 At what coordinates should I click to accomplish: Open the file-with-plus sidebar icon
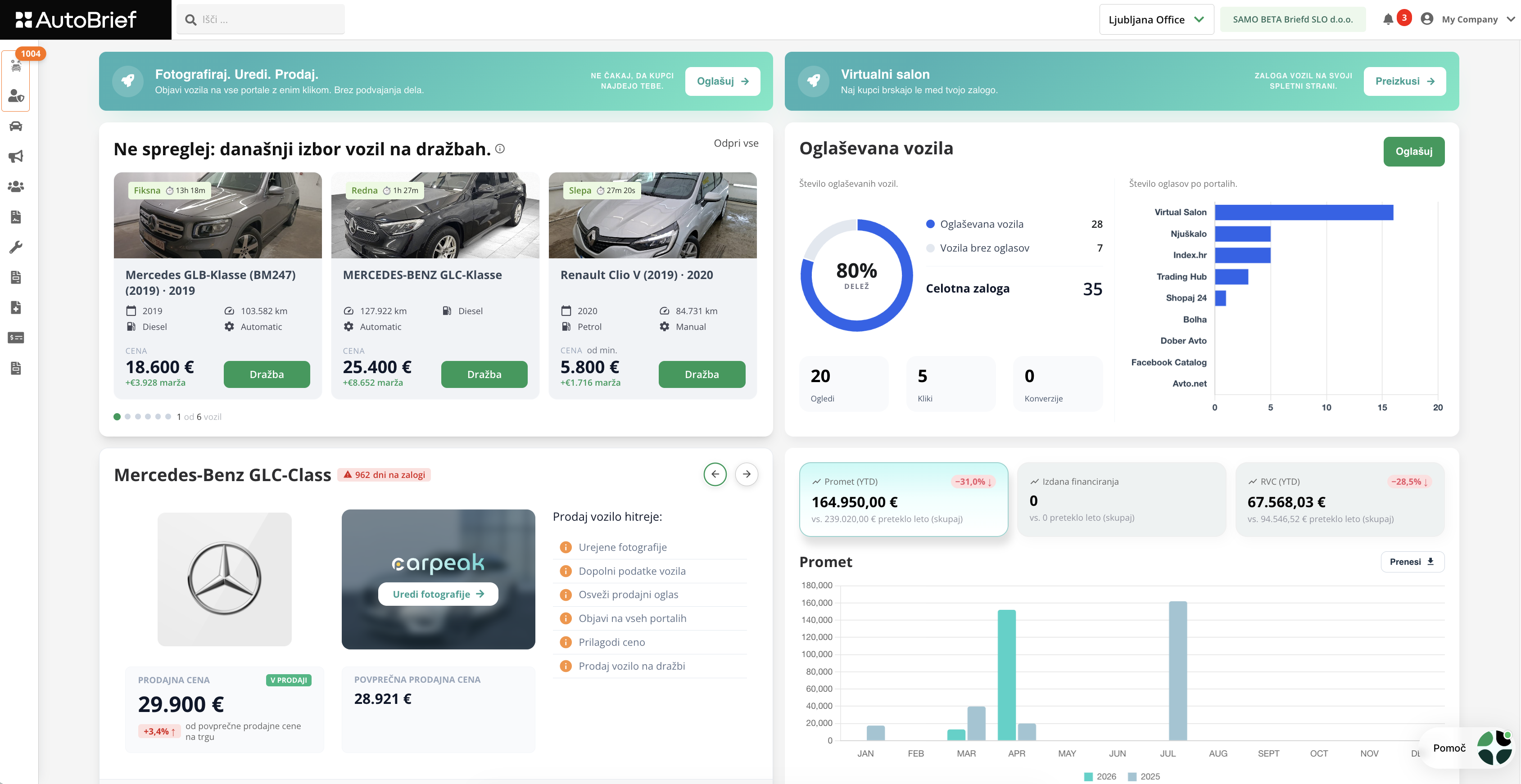[16, 307]
